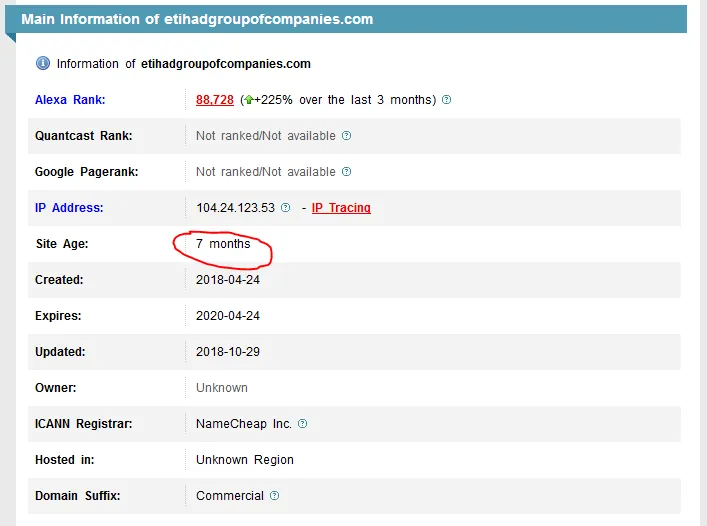The height and width of the screenshot is (526, 707).
Task: Click the IP address 104.24.123.53 text
Action: click(235, 208)
